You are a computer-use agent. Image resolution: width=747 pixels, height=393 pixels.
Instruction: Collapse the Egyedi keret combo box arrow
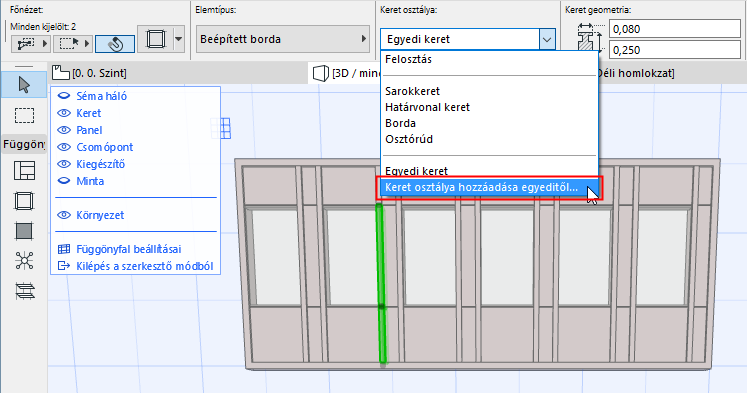[x=547, y=39]
